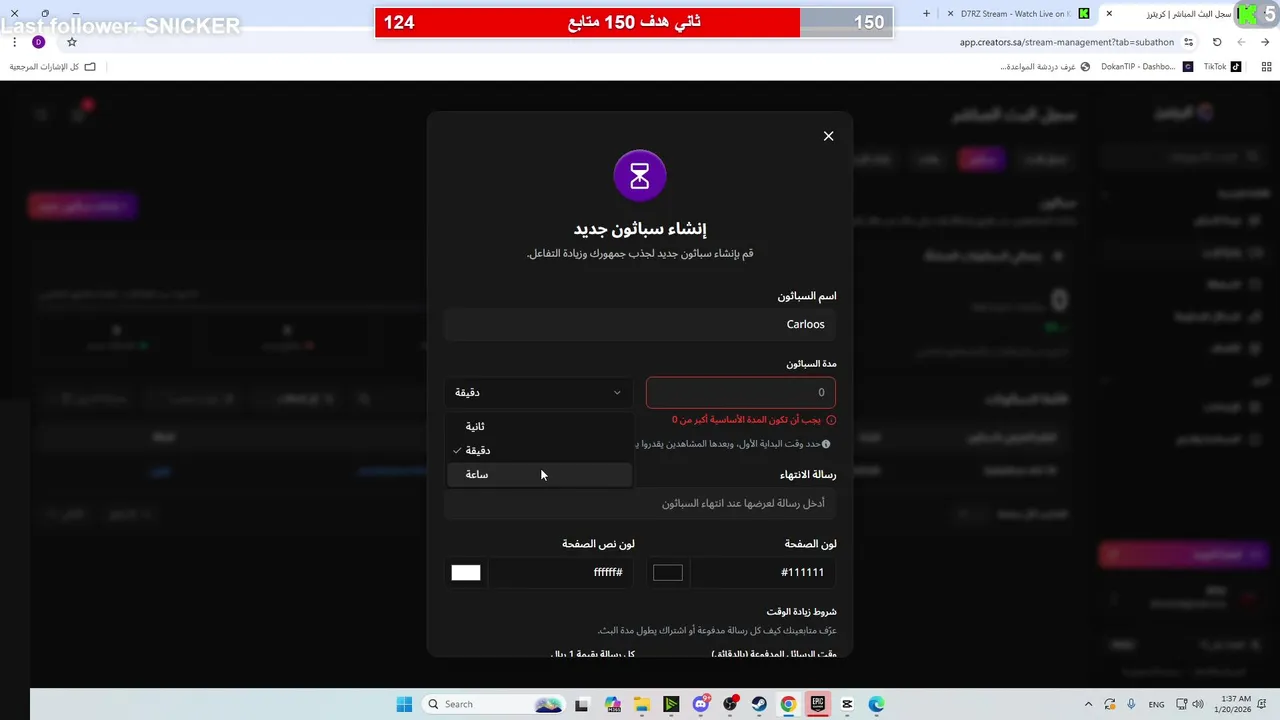1280x720 pixels.
Task: Open File Explorer from the taskbar
Action: (641, 704)
